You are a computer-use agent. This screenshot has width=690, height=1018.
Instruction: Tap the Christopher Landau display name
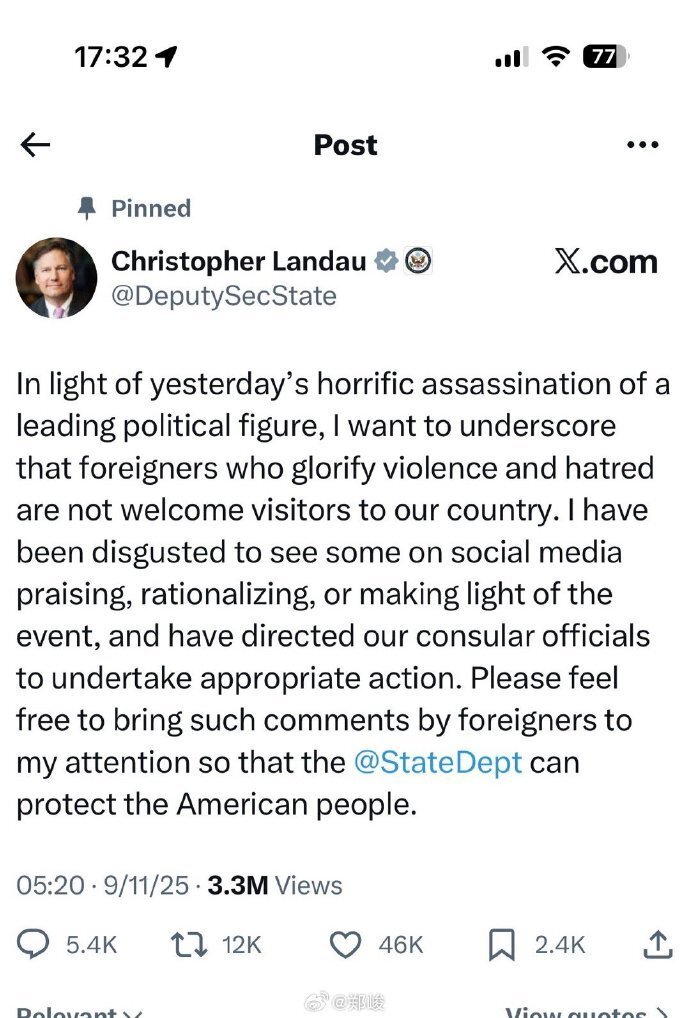238,261
